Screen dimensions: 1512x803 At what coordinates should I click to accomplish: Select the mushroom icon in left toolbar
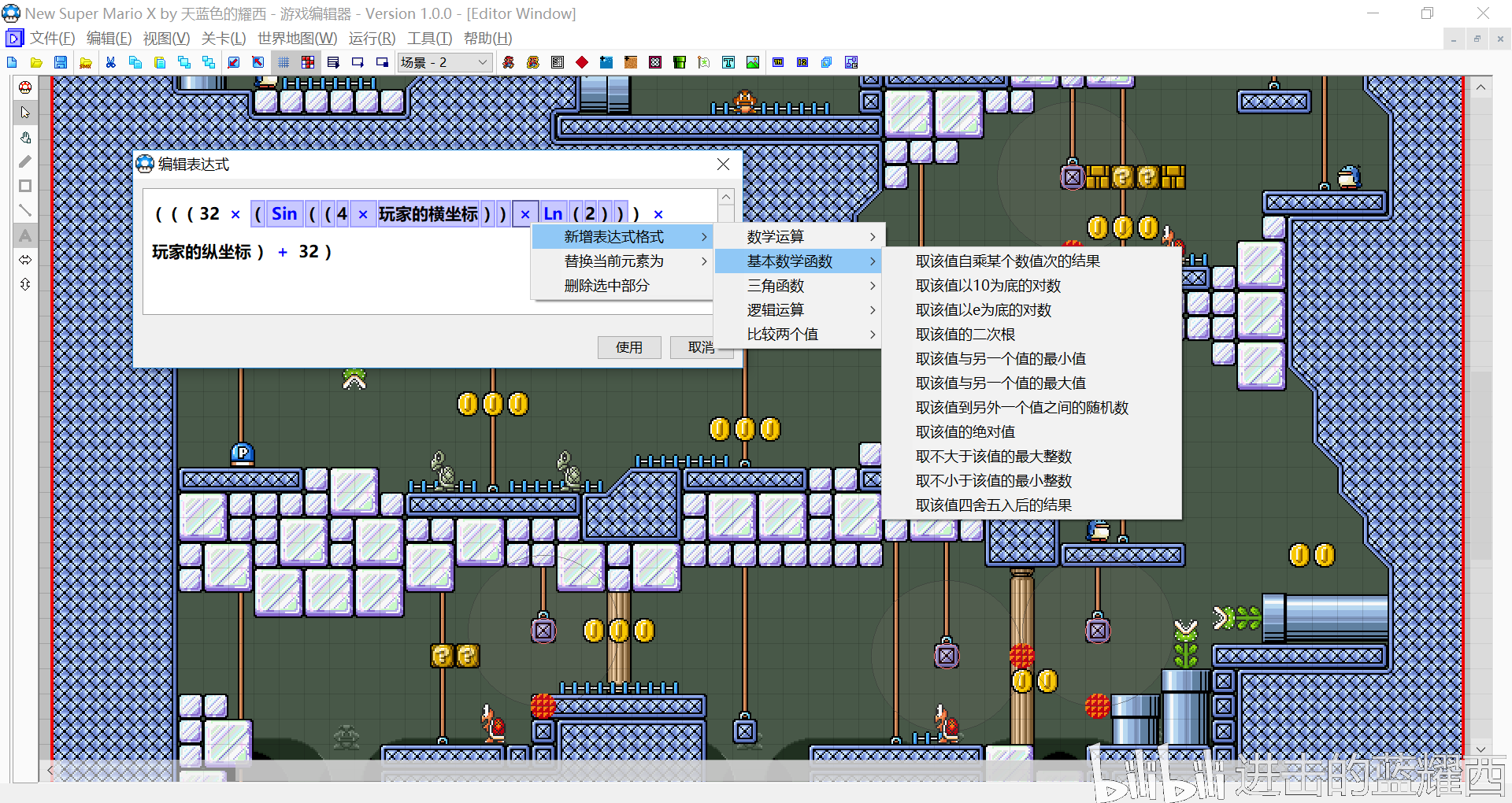pyautogui.click(x=25, y=87)
